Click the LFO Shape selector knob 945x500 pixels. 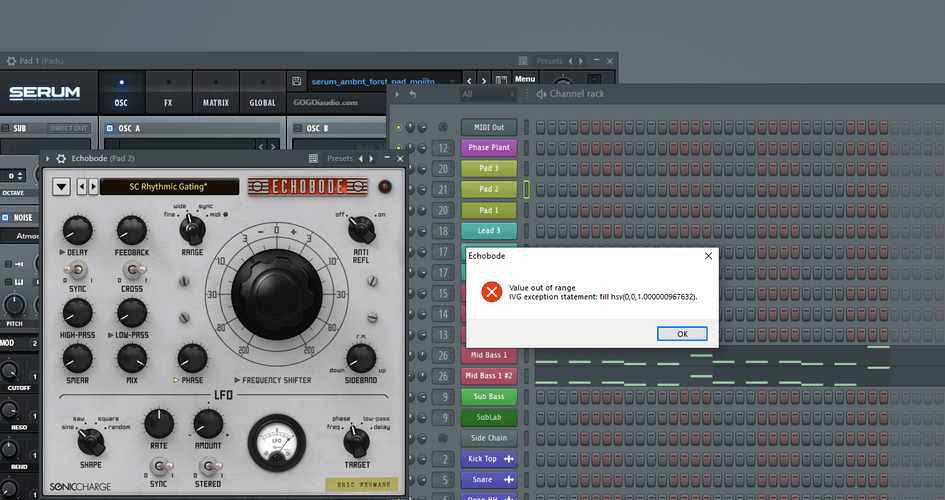91,442
